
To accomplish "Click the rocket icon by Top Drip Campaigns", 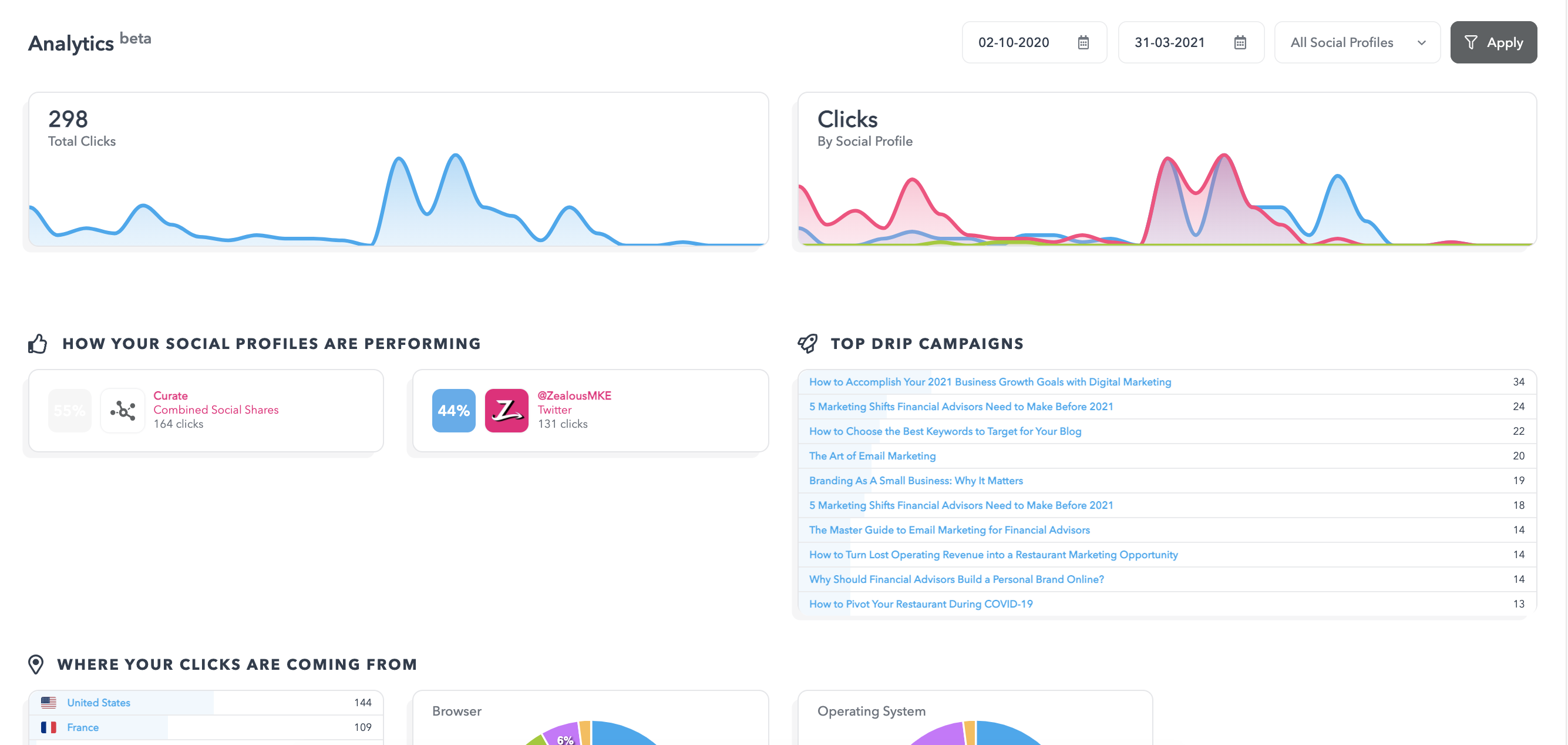I will point(807,344).
